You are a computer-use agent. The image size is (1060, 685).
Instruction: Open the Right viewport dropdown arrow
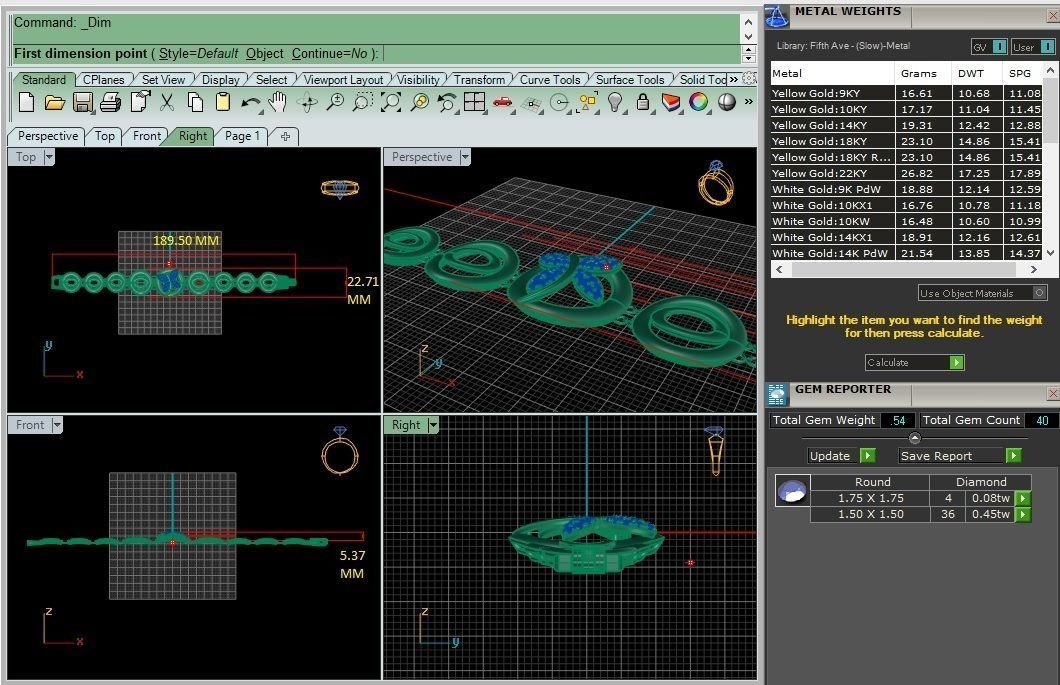(x=433, y=425)
